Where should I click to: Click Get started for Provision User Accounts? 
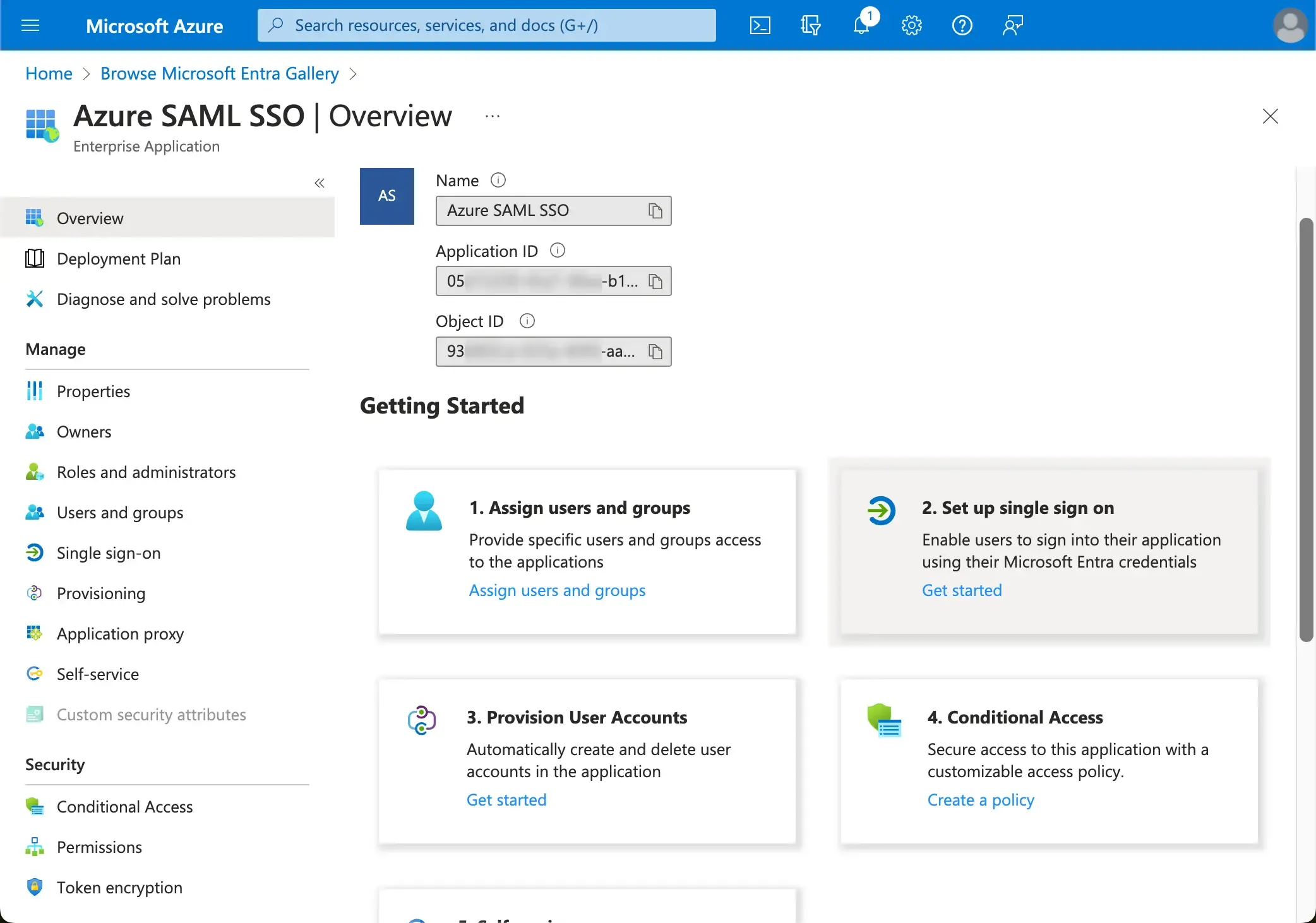(507, 799)
